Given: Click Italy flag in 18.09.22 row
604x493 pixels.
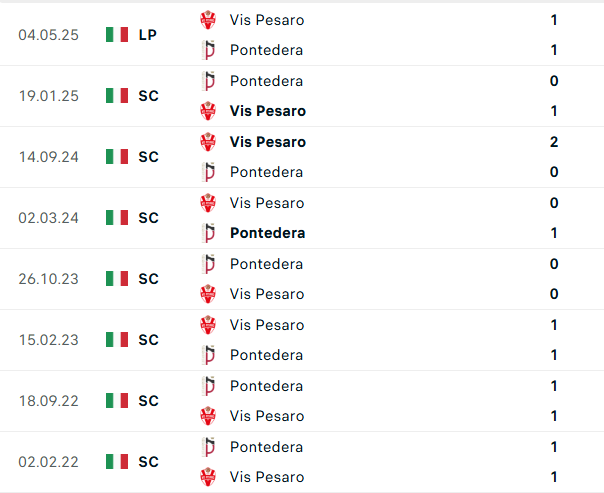Looking at the screenshot, I should 117,401.
